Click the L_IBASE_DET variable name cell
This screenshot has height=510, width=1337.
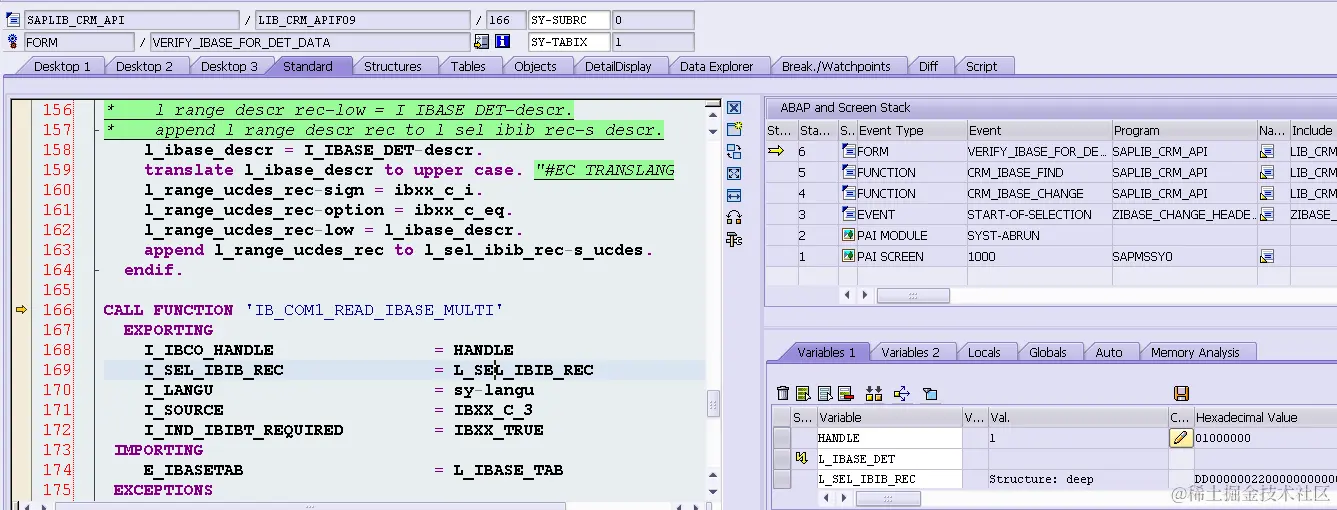coord(889,458)
